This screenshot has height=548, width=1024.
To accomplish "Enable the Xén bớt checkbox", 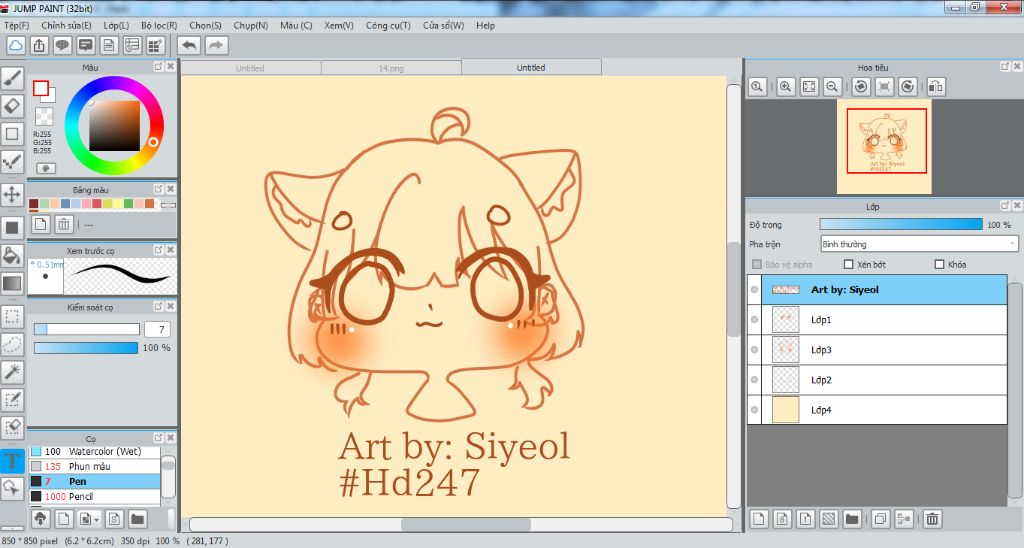I will pyautogui.click(x=848, y=265).
